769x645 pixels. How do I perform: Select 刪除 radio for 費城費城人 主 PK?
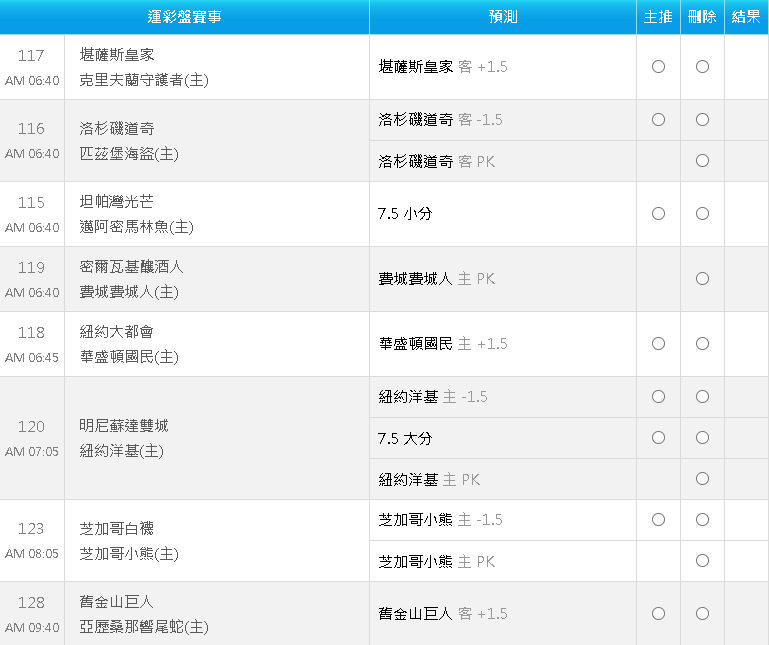pyautogui.click(x=702, y=279)
